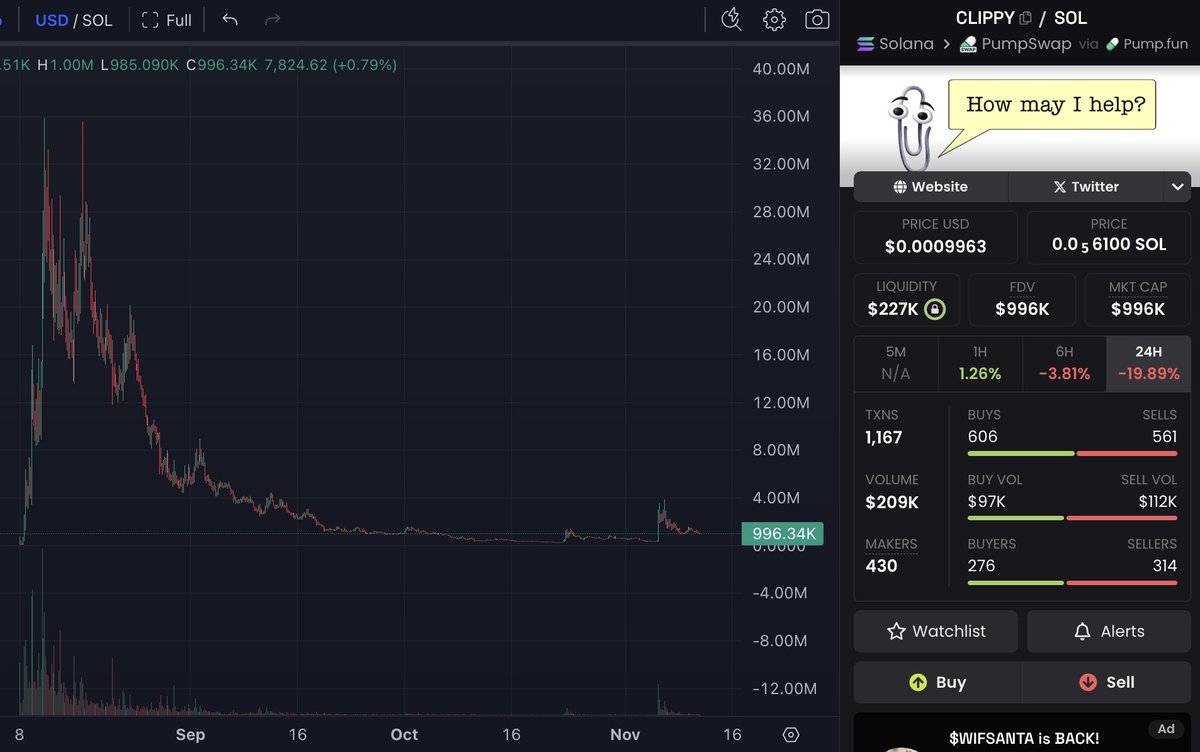1200x752 pixels.
Task: Open chart settings gear icon
Action: tap(774, 20)
